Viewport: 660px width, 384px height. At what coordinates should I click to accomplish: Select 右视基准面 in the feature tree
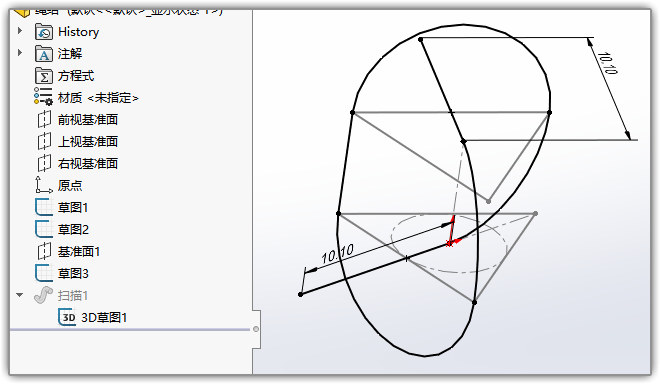click(88, 163)
